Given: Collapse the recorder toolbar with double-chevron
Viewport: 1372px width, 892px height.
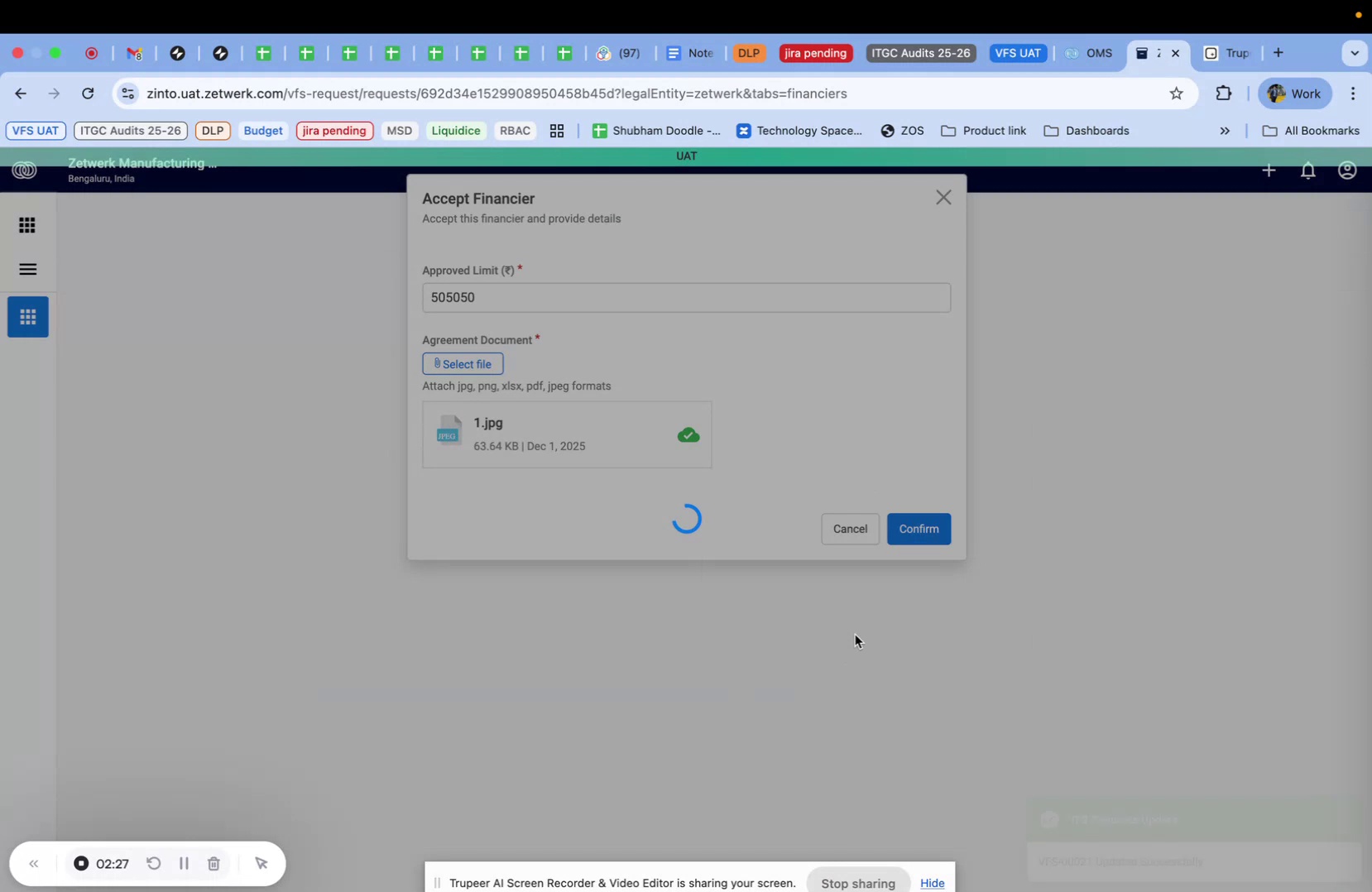Looking at the screenshot, I should 34,863.
